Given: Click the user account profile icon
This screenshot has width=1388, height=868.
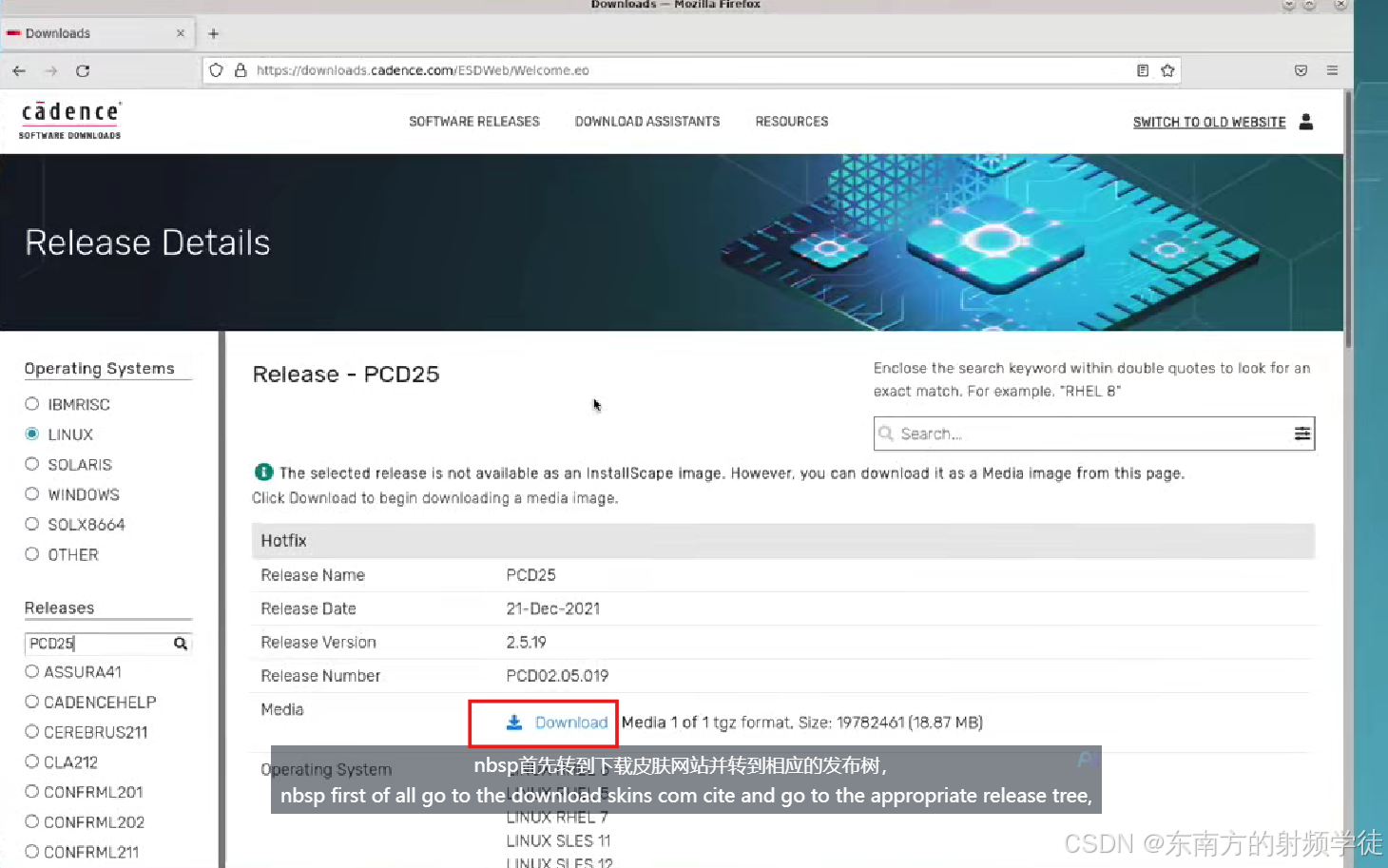Looking at the screenshot, I should [1306, 122].
